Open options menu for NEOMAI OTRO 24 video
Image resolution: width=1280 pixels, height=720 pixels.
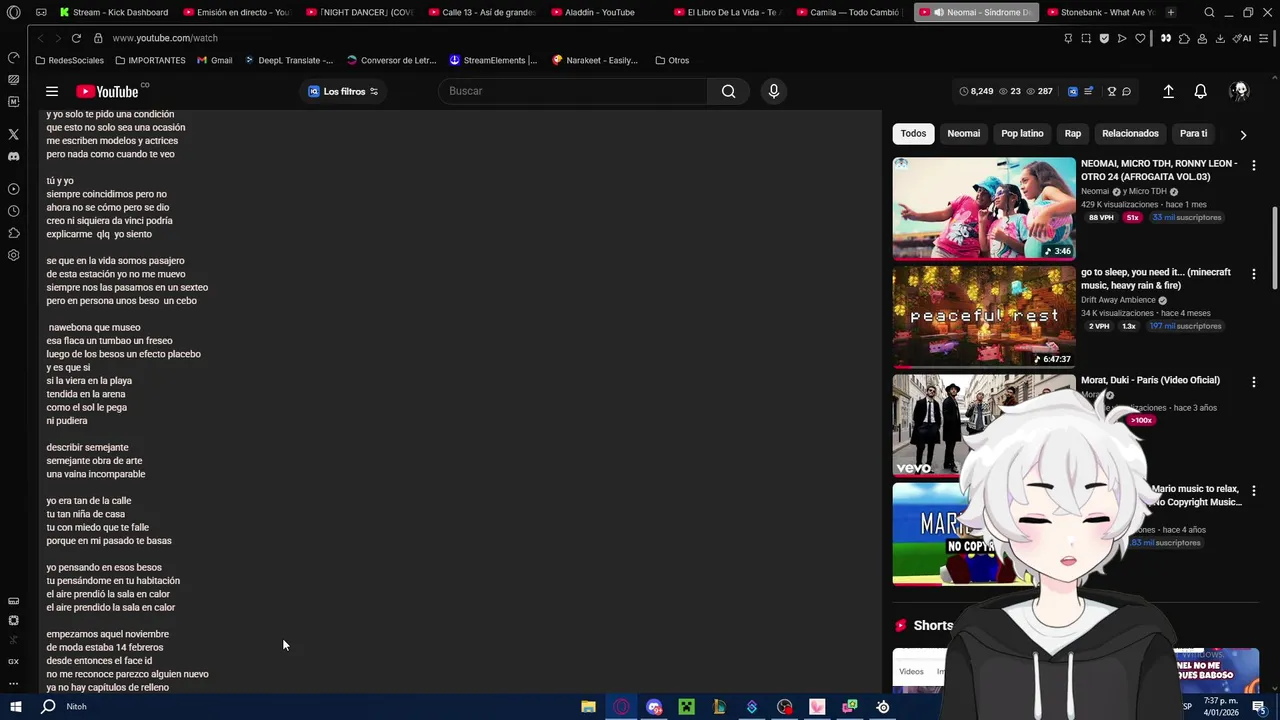pyautogui.click(x=1254, y=165)
